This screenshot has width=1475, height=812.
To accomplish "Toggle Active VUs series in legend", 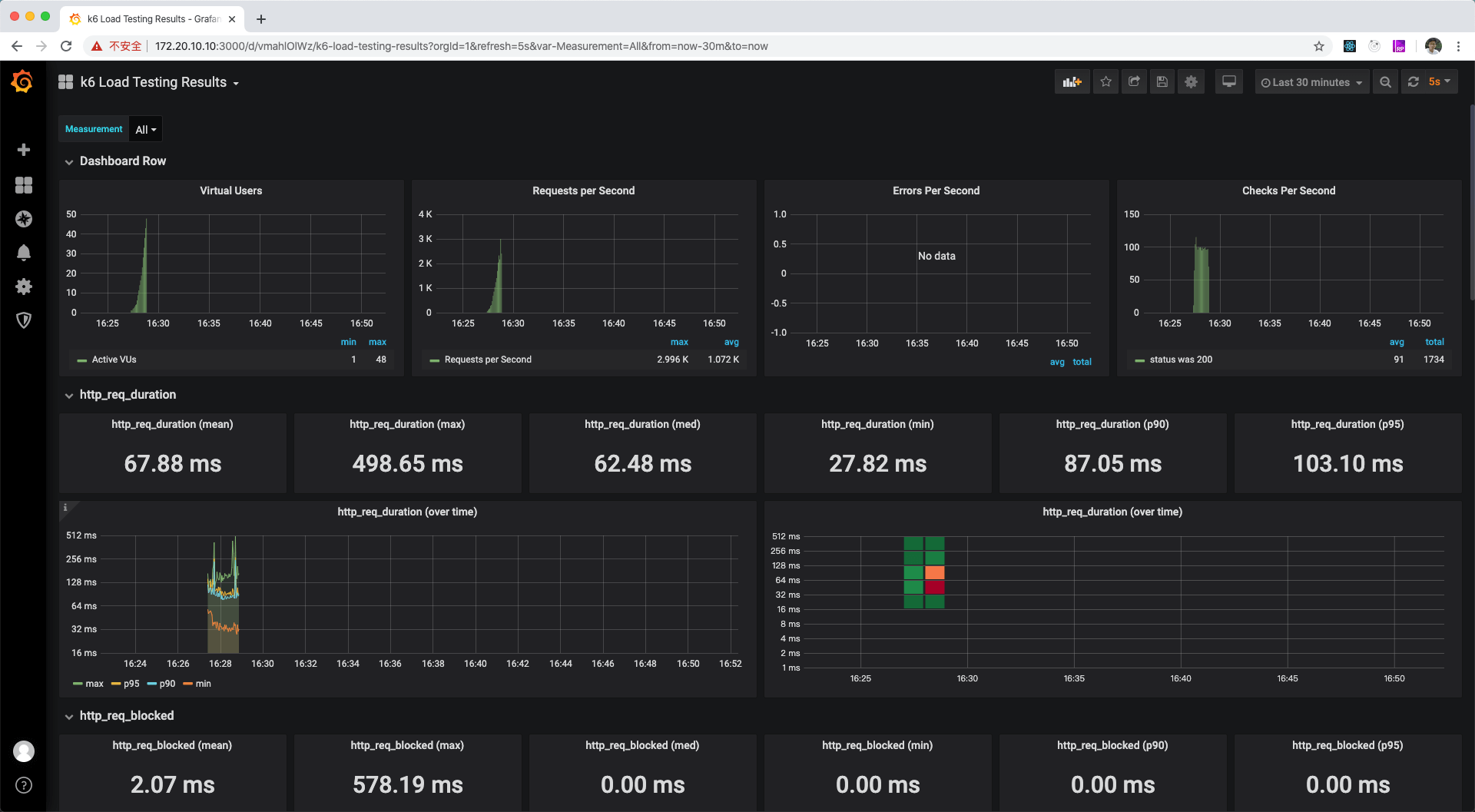I will [x=114, y=360].
